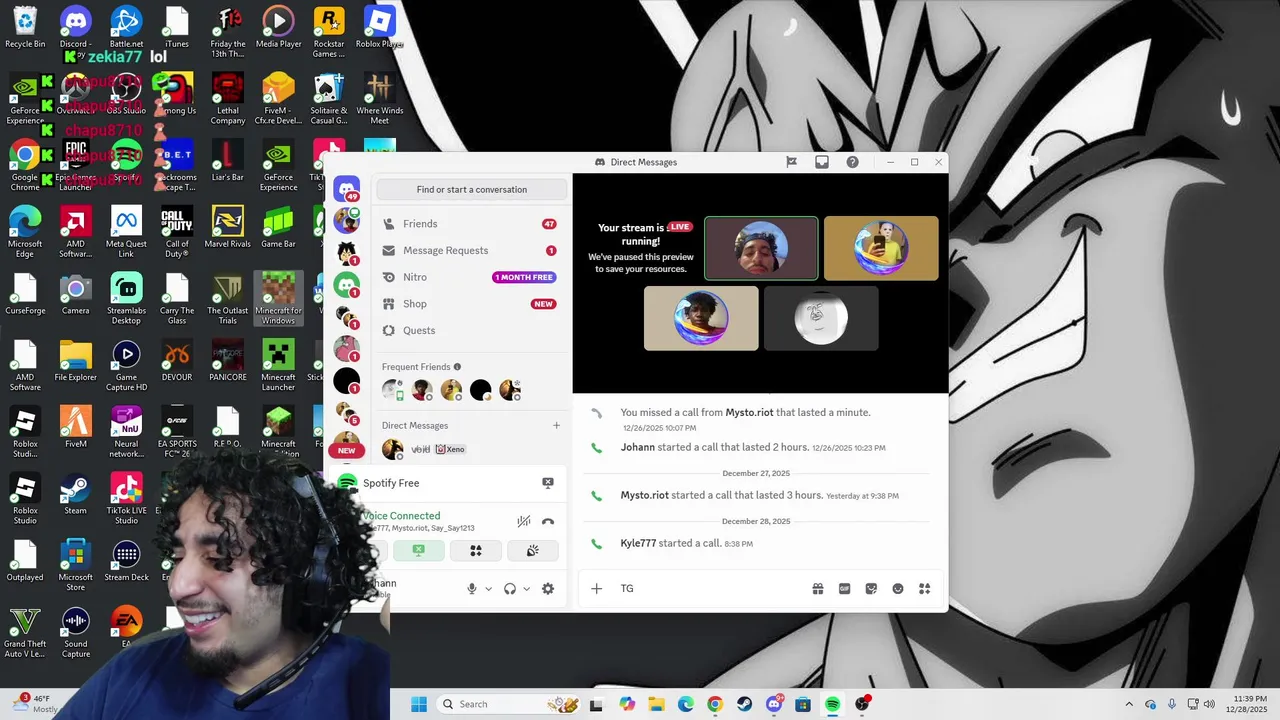Select the highlighted webcam video tile in call
The image size is (1280, 720).
tap(761, 248)
